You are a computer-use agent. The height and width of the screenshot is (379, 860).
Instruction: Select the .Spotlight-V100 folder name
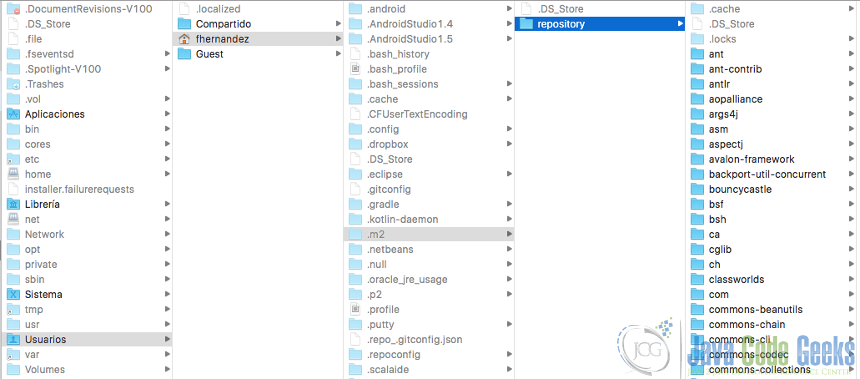63,69
